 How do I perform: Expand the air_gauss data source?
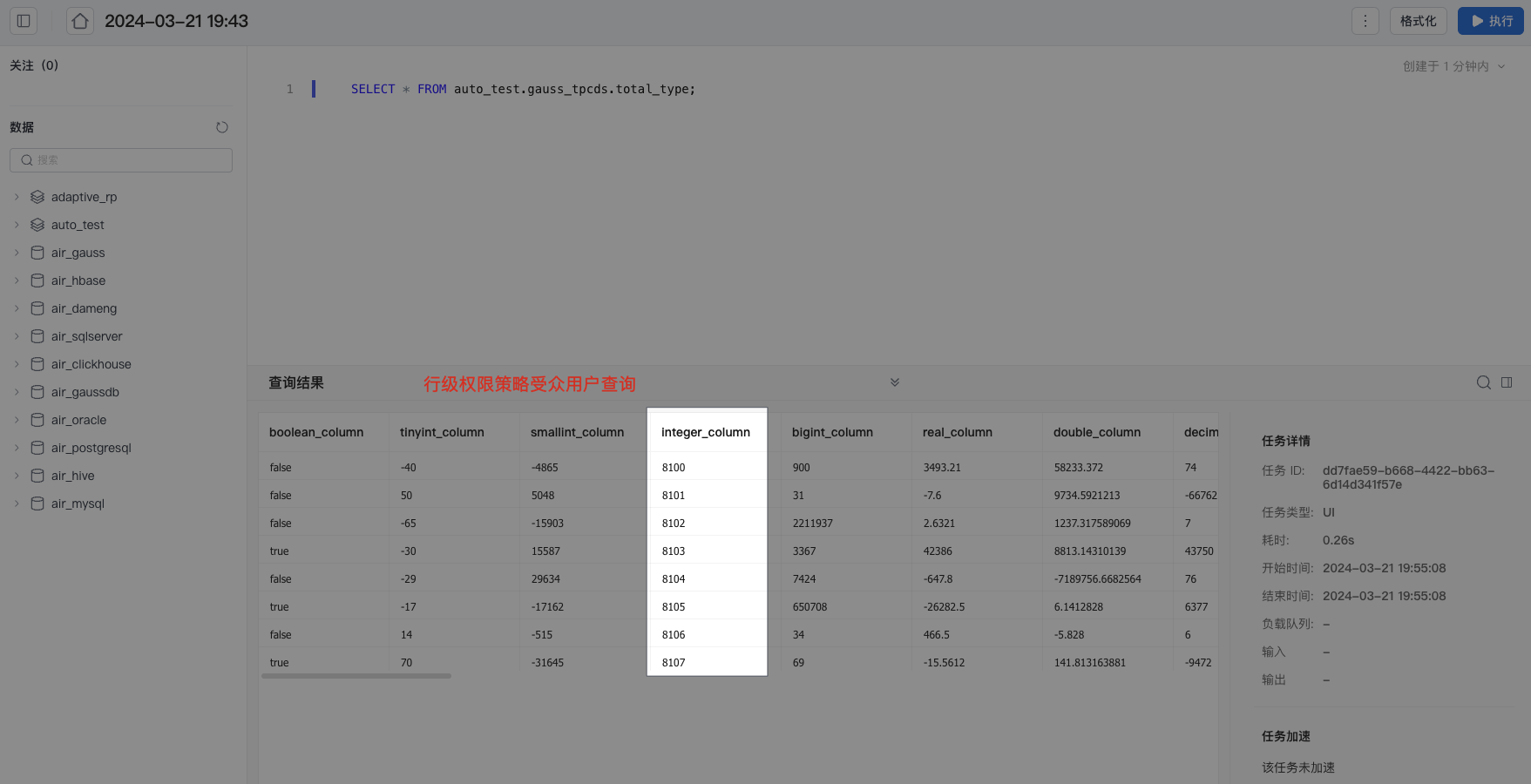[x=17, y=253]
